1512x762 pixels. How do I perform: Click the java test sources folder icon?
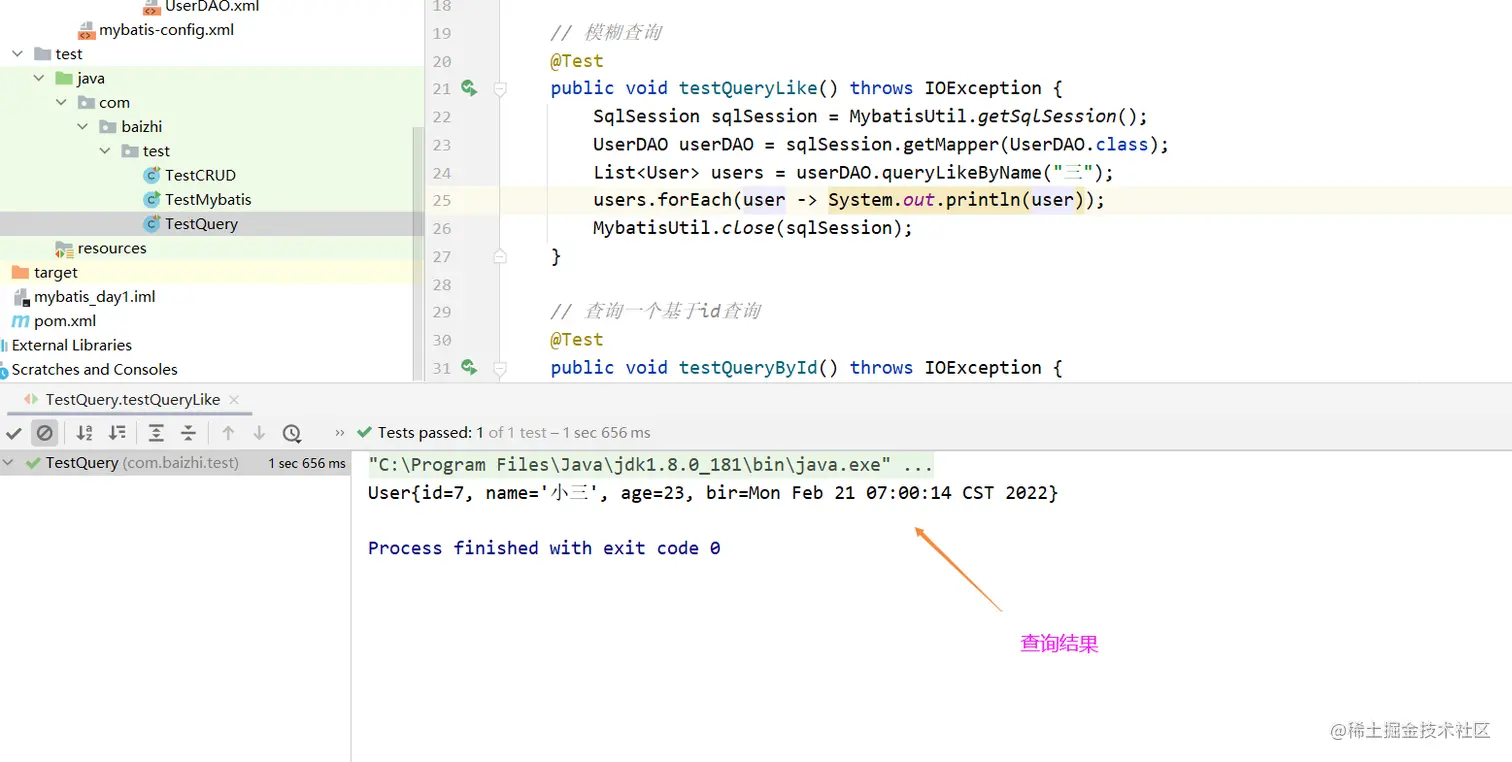64,78
